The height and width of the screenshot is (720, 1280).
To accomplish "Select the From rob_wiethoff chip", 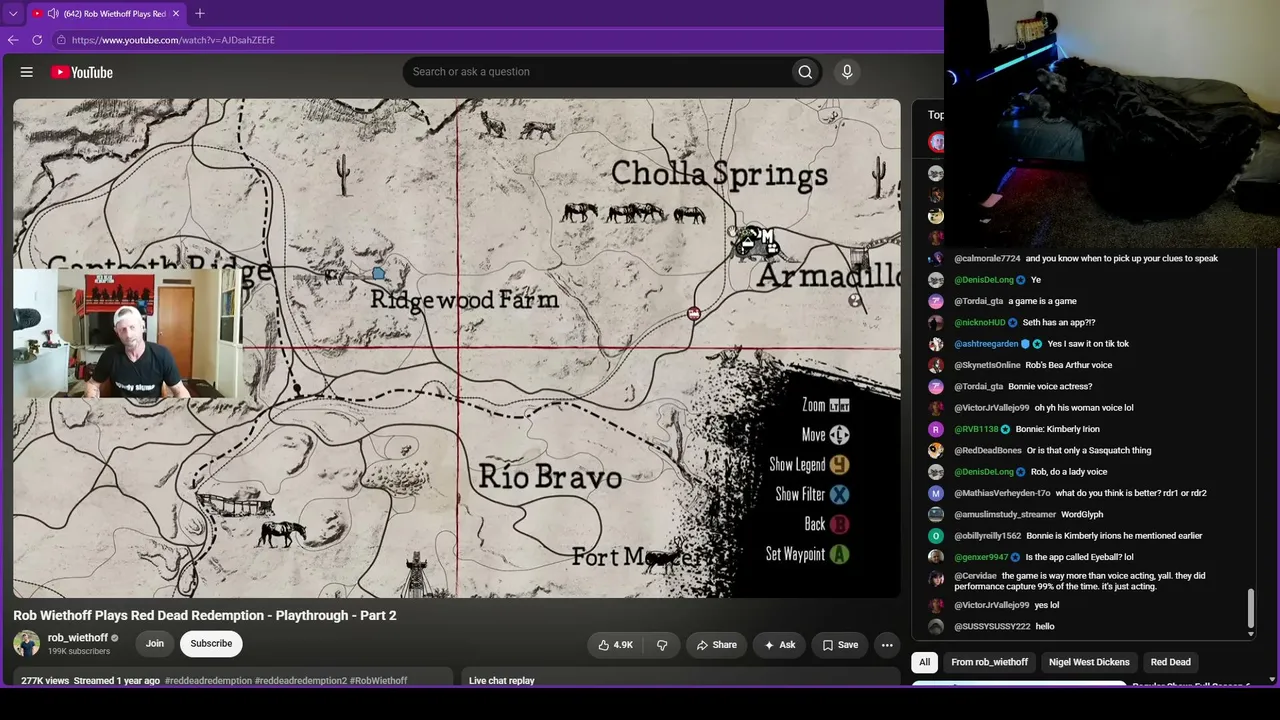I will tap(990, 662).
